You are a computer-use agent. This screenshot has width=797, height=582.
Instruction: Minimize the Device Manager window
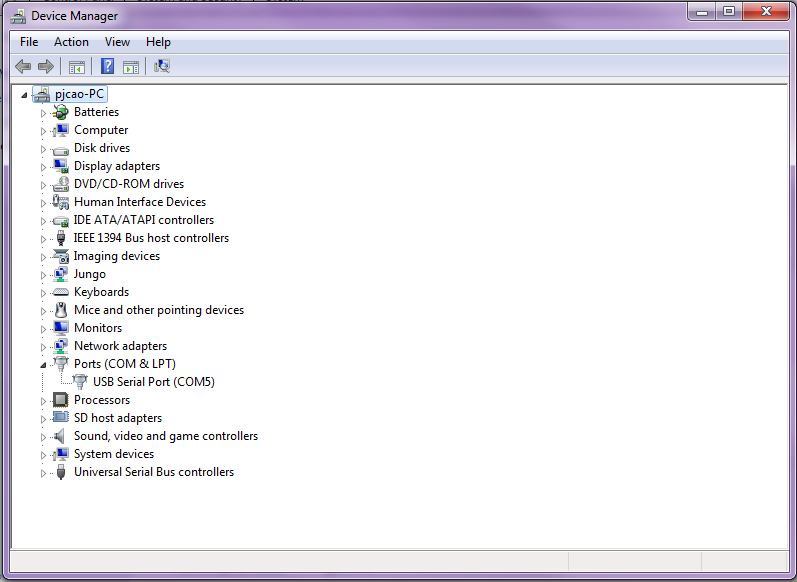[x=702, y=11]
